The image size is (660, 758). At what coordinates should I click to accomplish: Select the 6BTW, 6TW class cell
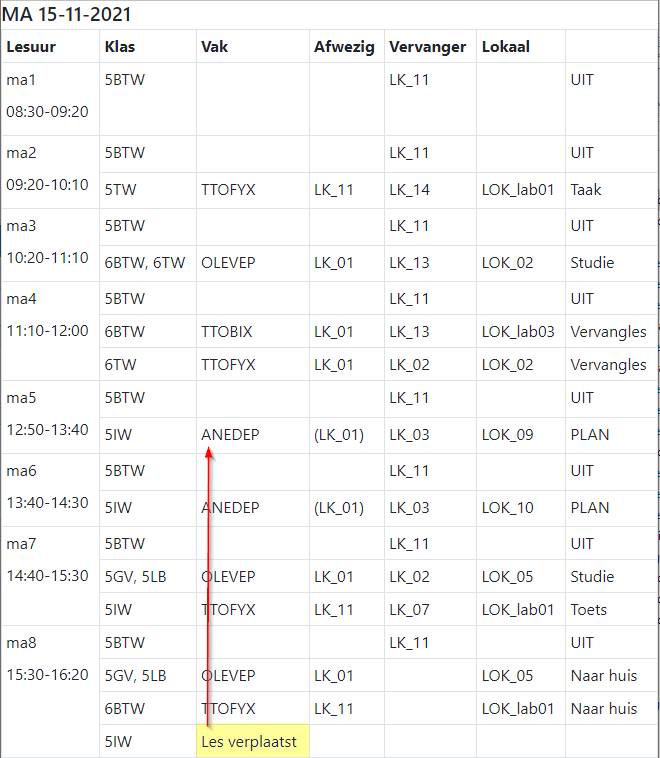[145, 262]
